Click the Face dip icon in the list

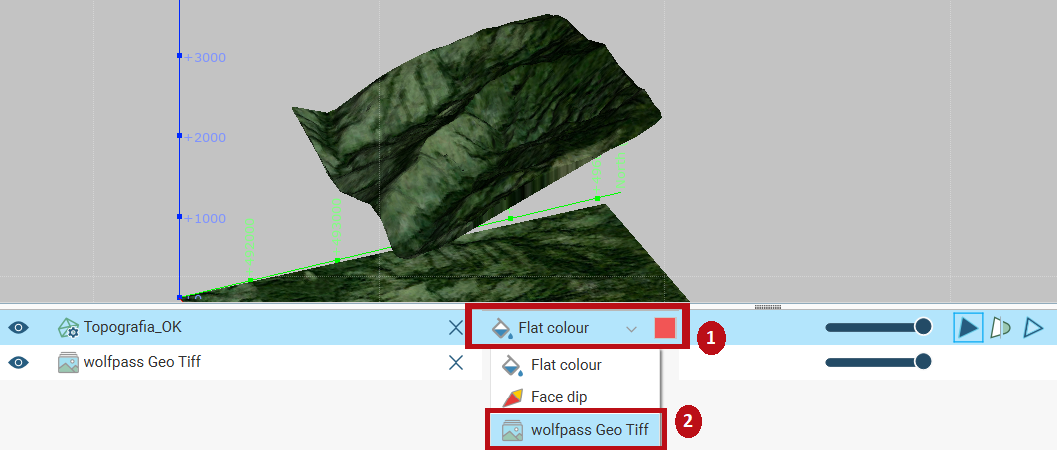pyautogui.click(x=512, y=397)
